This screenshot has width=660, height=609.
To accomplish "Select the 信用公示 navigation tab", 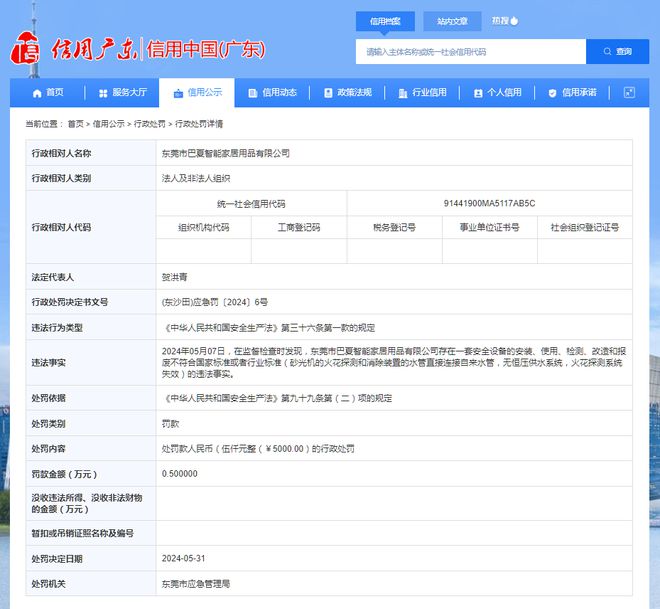I will click(197, 93).
